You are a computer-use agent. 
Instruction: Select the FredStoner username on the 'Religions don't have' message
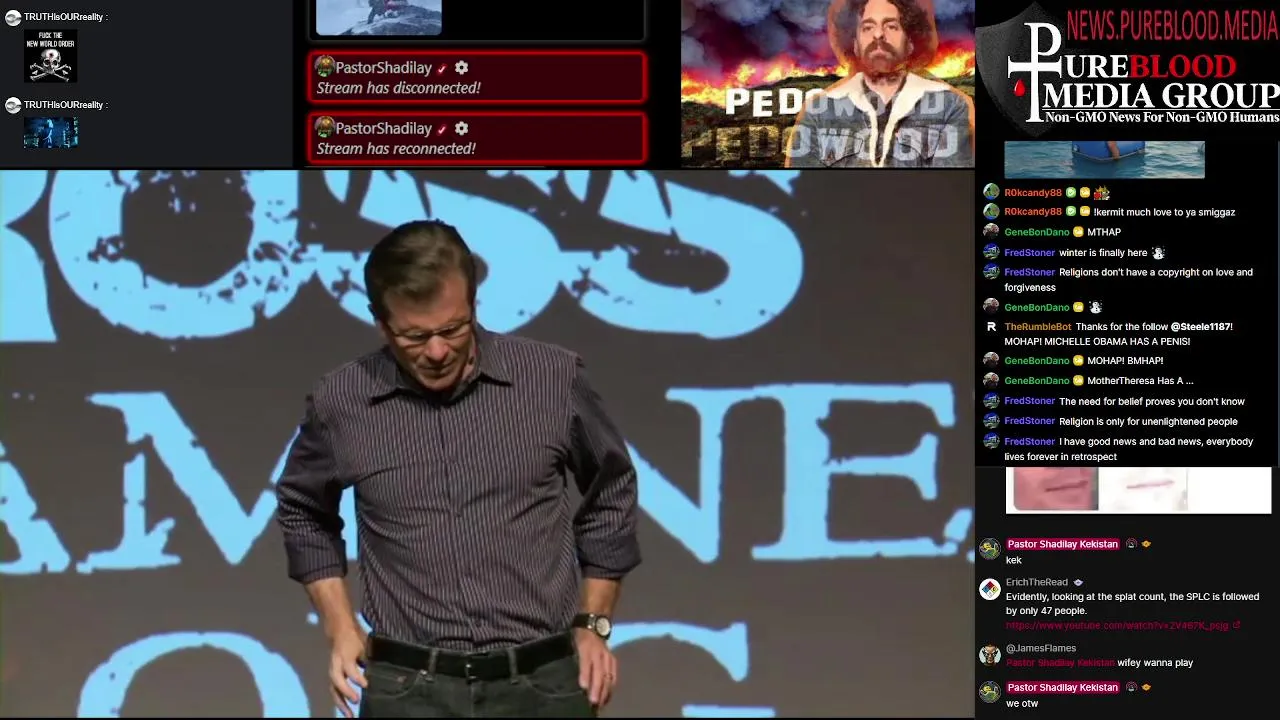coord(1030,272)
